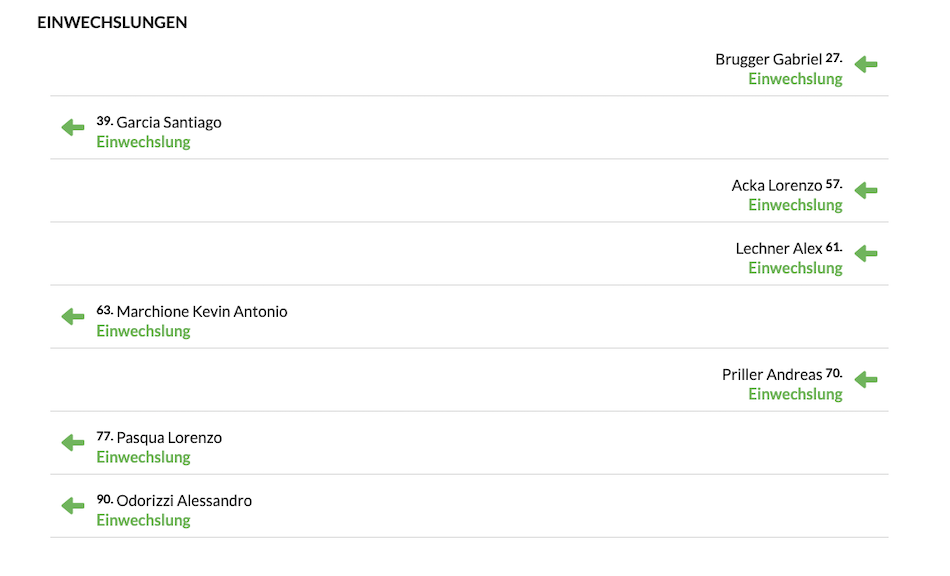Viewport: 950px width, 576px height.
Task: Click the EINWECHSLUNGEN section heading
Action: (x=112, y=22)
